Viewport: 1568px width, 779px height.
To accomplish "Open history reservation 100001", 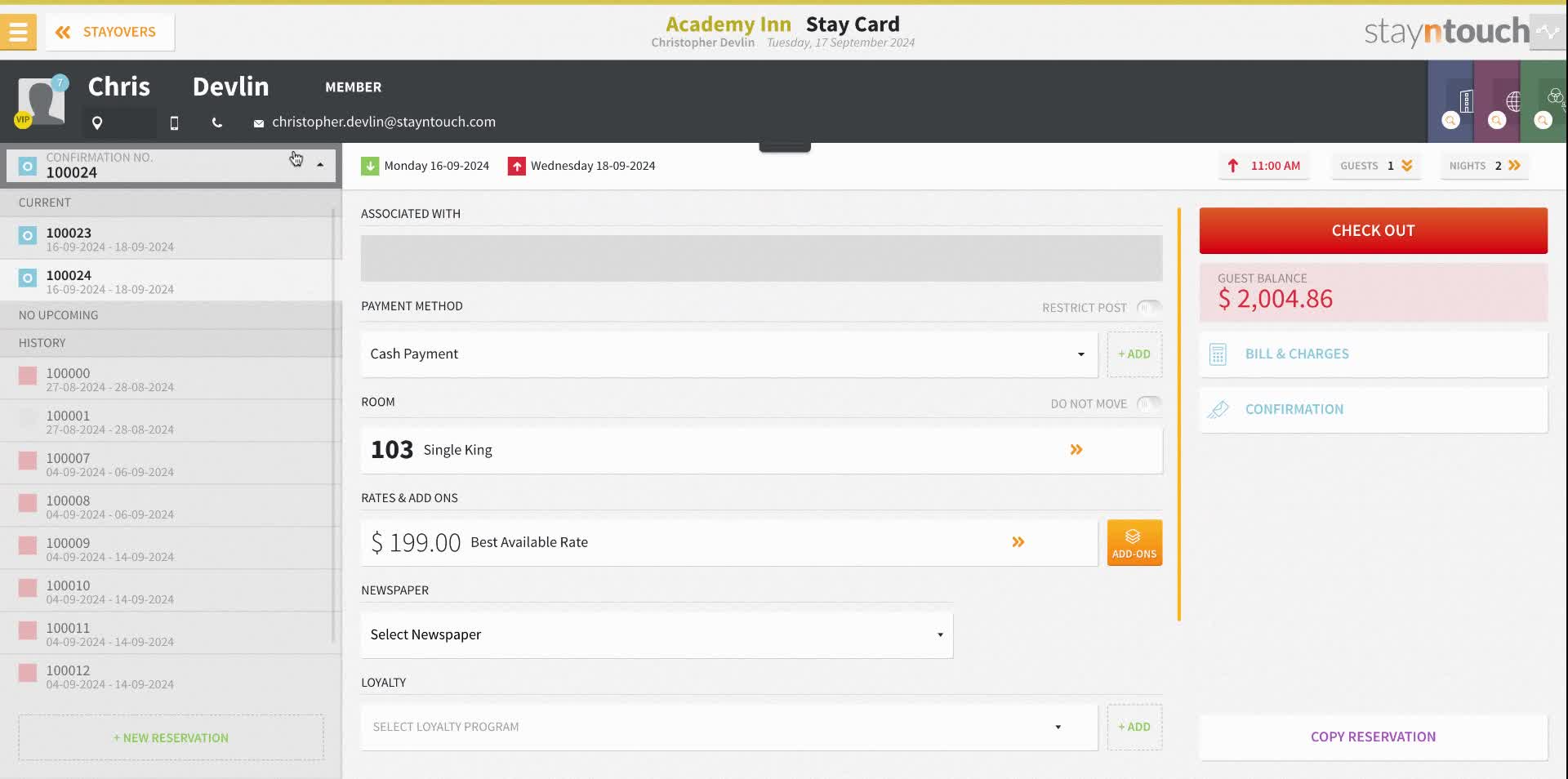I will 167,421.
